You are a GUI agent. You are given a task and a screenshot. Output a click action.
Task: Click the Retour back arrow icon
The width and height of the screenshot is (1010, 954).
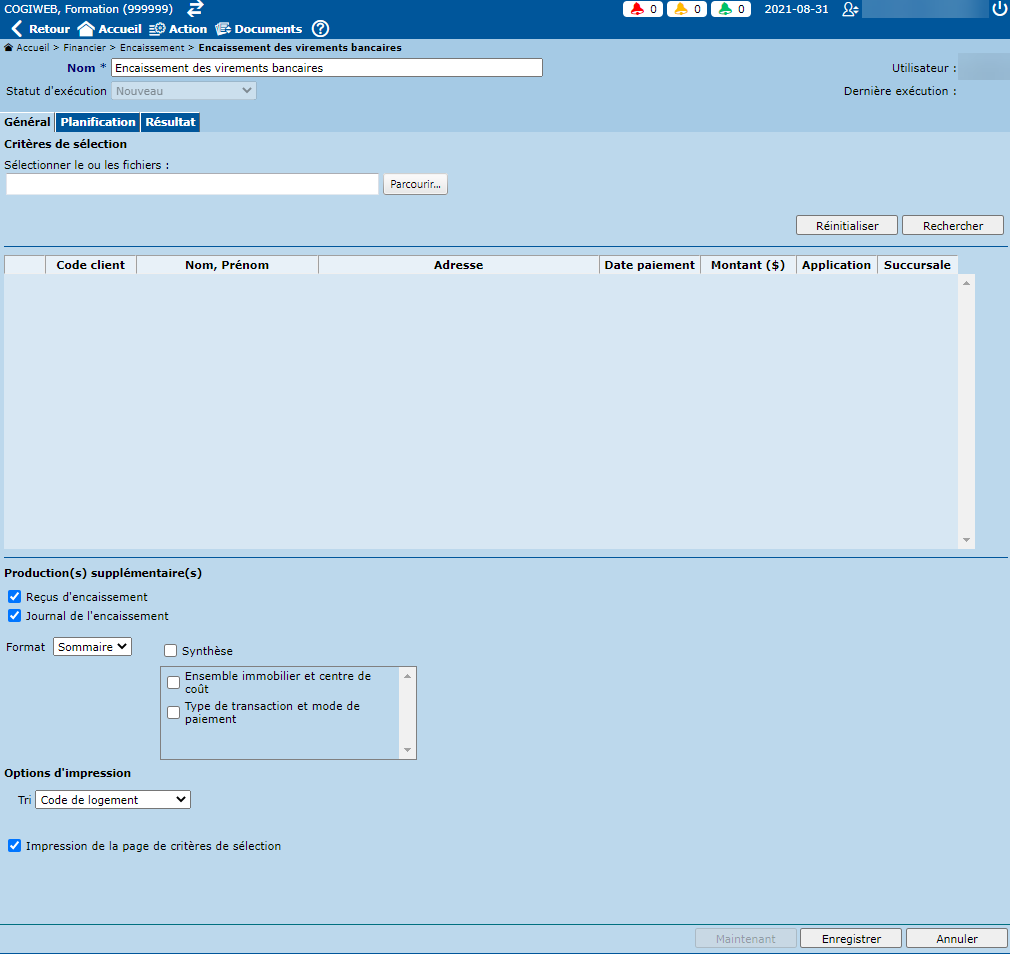16,29
